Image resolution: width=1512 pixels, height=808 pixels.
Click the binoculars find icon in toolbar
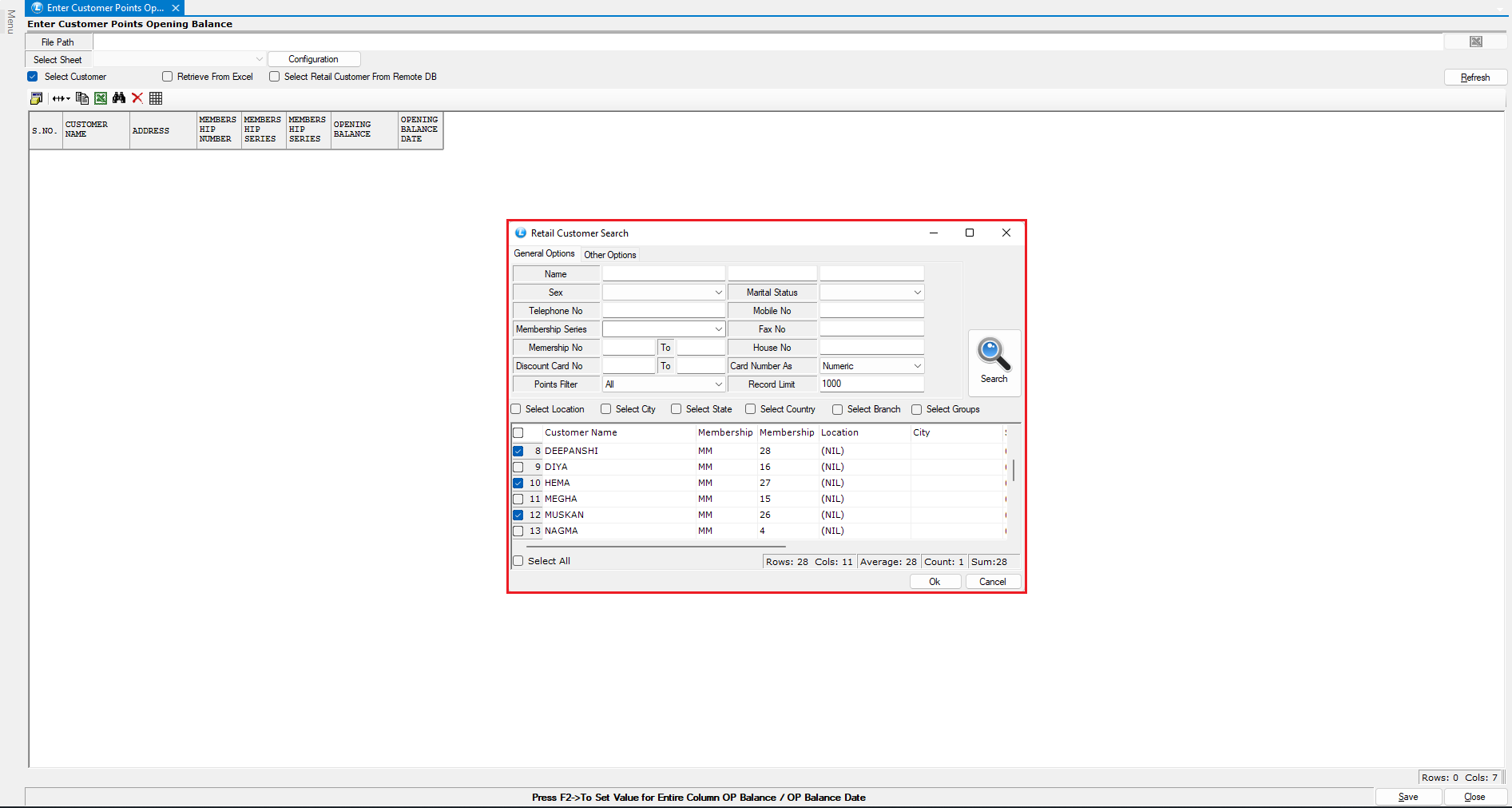point(119,98)
